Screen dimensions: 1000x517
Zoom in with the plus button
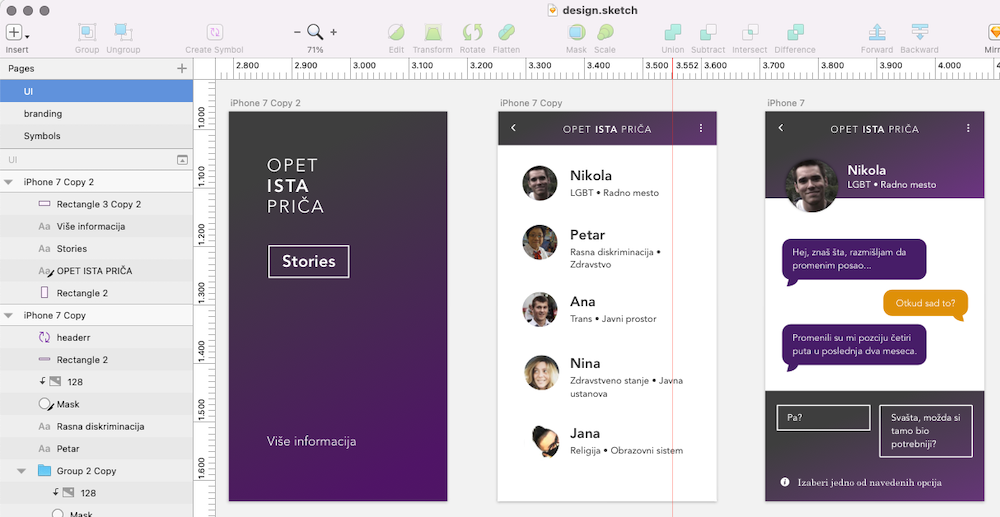334,32
